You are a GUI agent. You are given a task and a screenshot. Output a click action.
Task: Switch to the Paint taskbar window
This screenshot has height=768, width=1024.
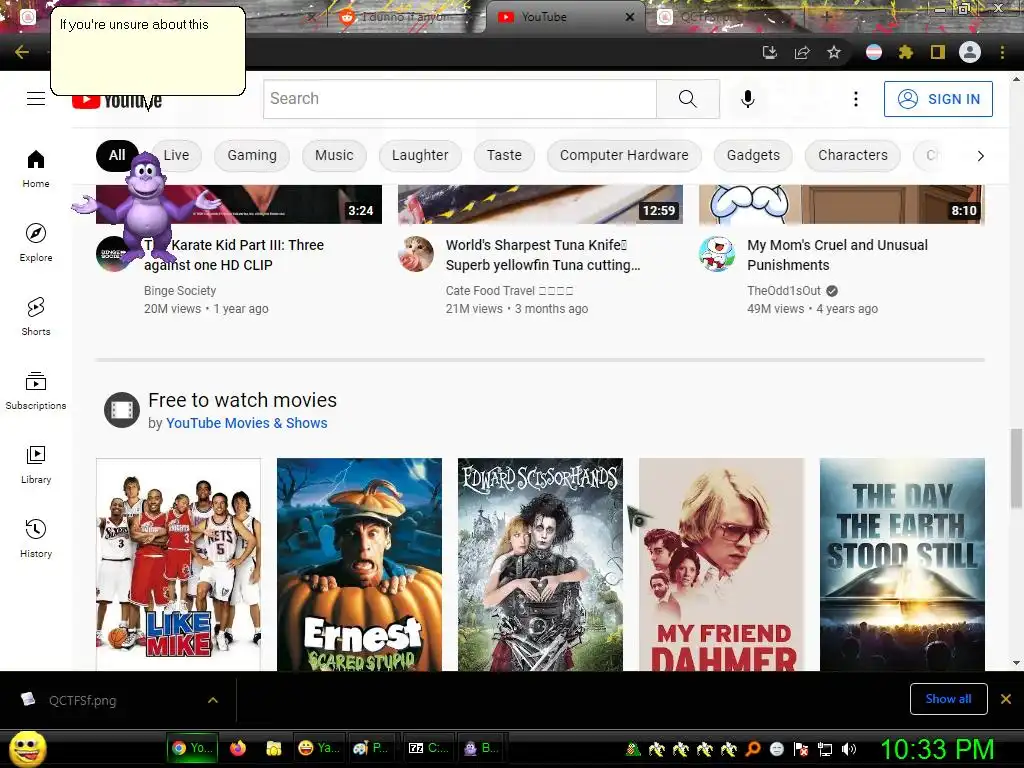[x=370, y=748]
